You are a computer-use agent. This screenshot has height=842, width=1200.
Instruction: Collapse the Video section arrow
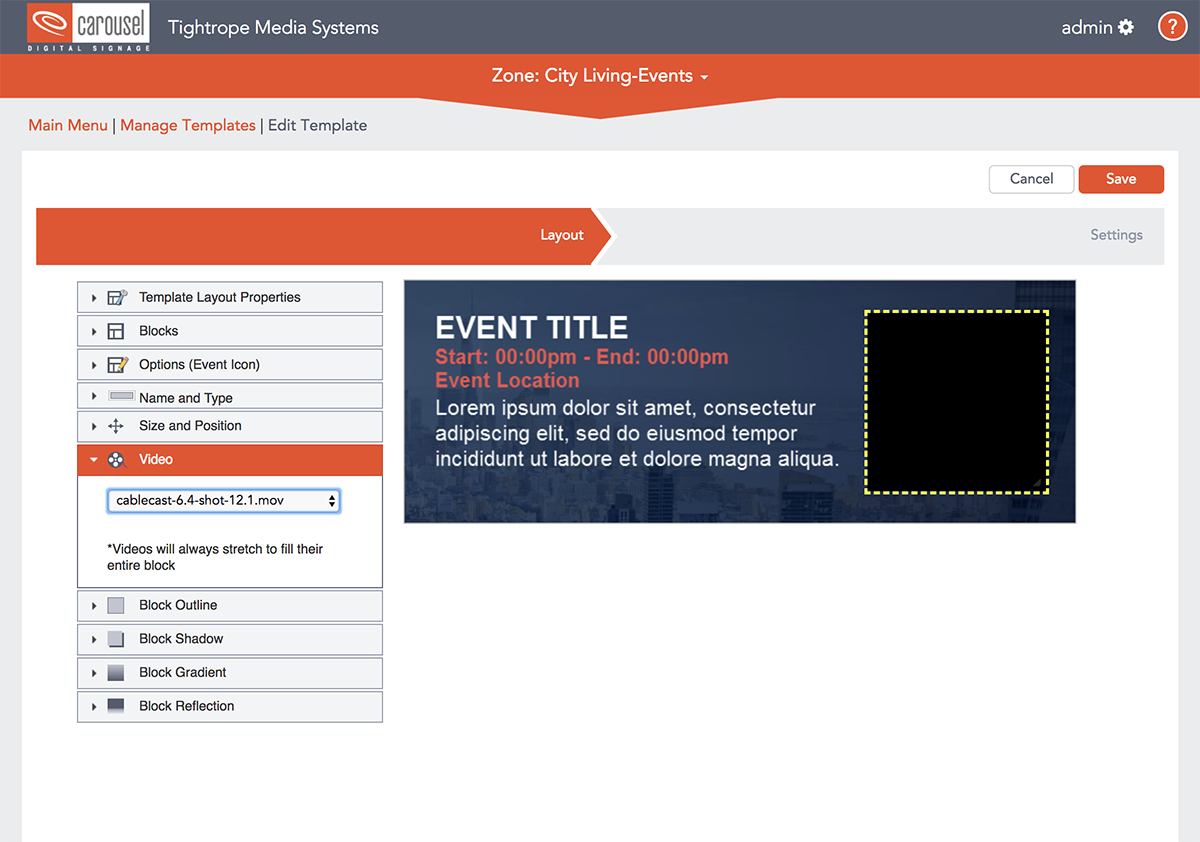tap(94, 460)
